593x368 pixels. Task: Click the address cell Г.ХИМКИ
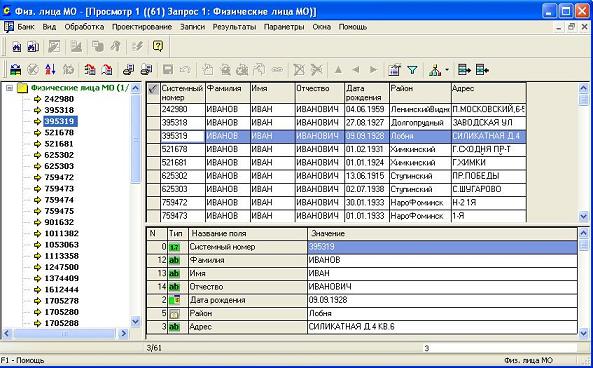tap(488, 163)
